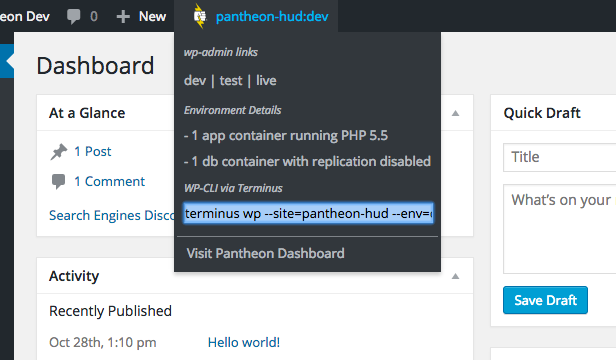Go to the dev wp-admin link

pyautogui.click(x=195, y=81)
